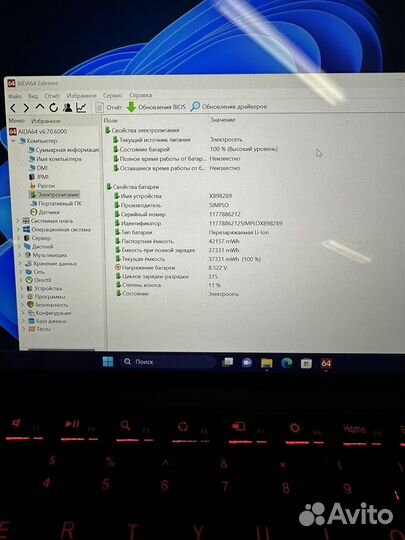Select Серийный номер row
Image resolution: width=405 pixels, height=540 pixels.
click(177, 214)
